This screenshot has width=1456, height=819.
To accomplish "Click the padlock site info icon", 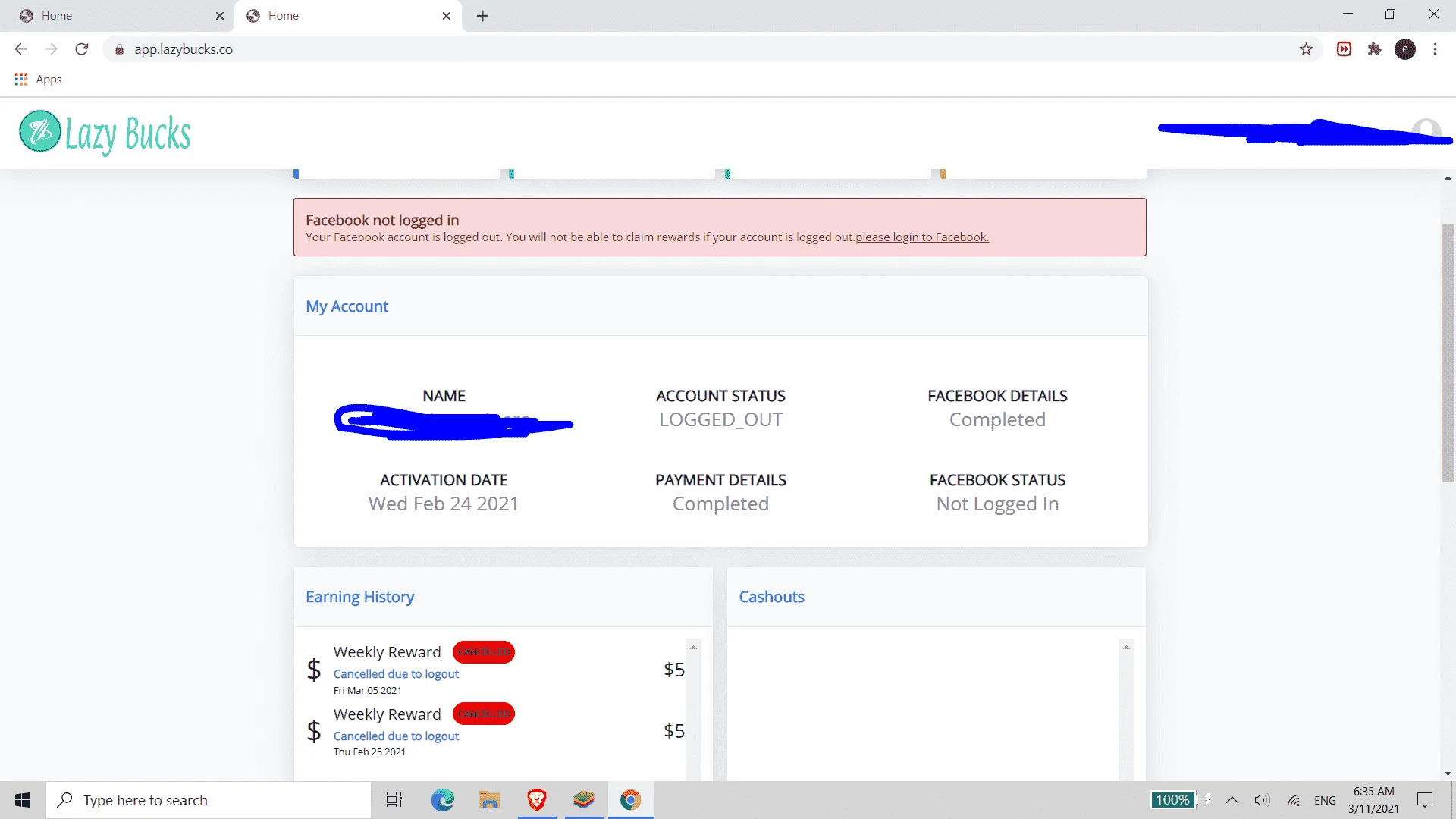I will tap(119, 49).
